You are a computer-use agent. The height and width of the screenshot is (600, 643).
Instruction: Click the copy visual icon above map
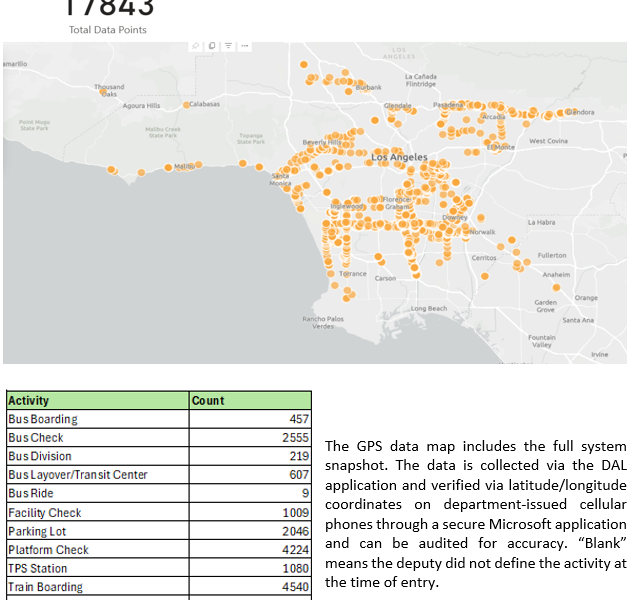click(213, 46)
